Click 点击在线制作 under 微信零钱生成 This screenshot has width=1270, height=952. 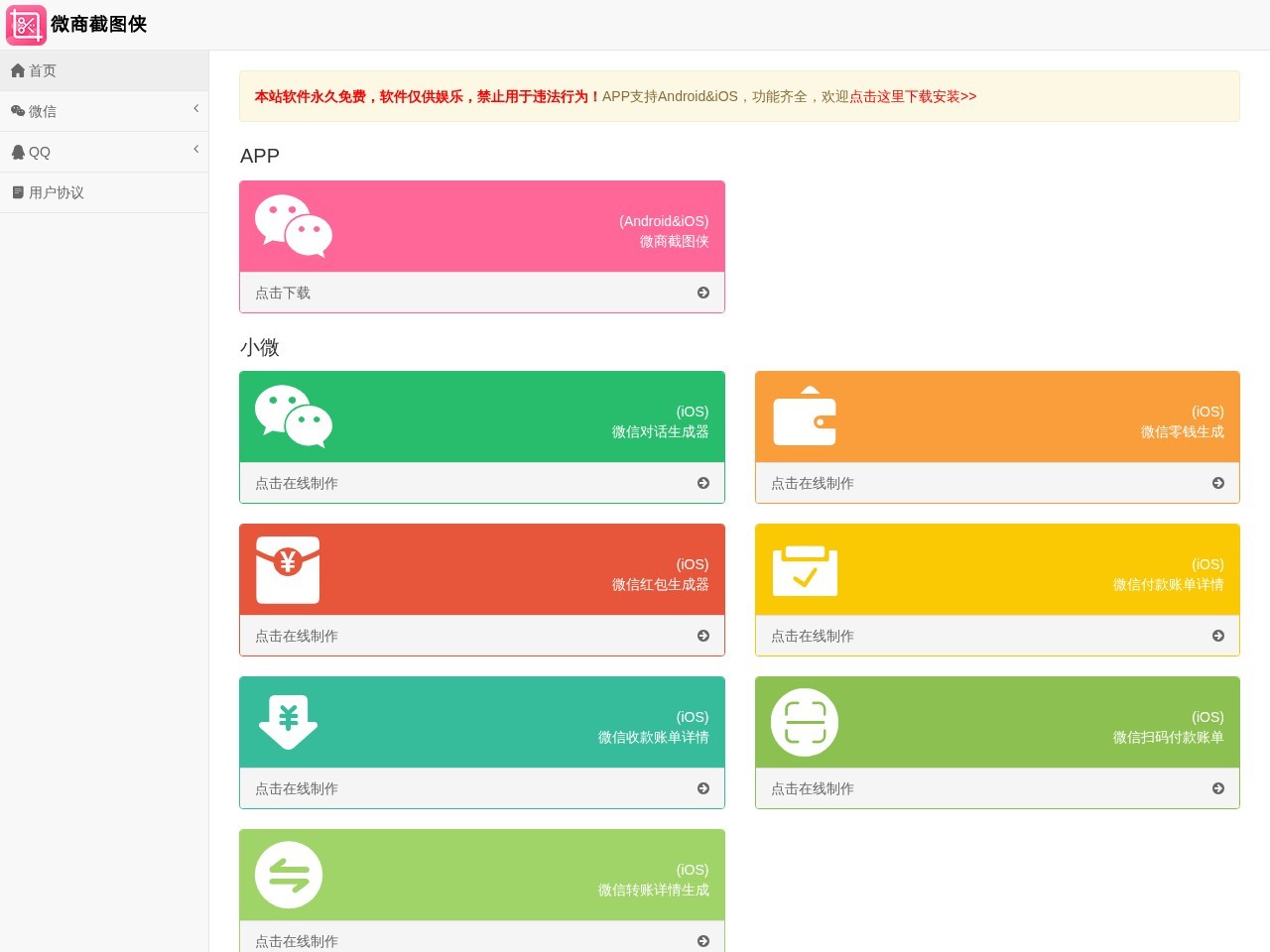point(813,483)
